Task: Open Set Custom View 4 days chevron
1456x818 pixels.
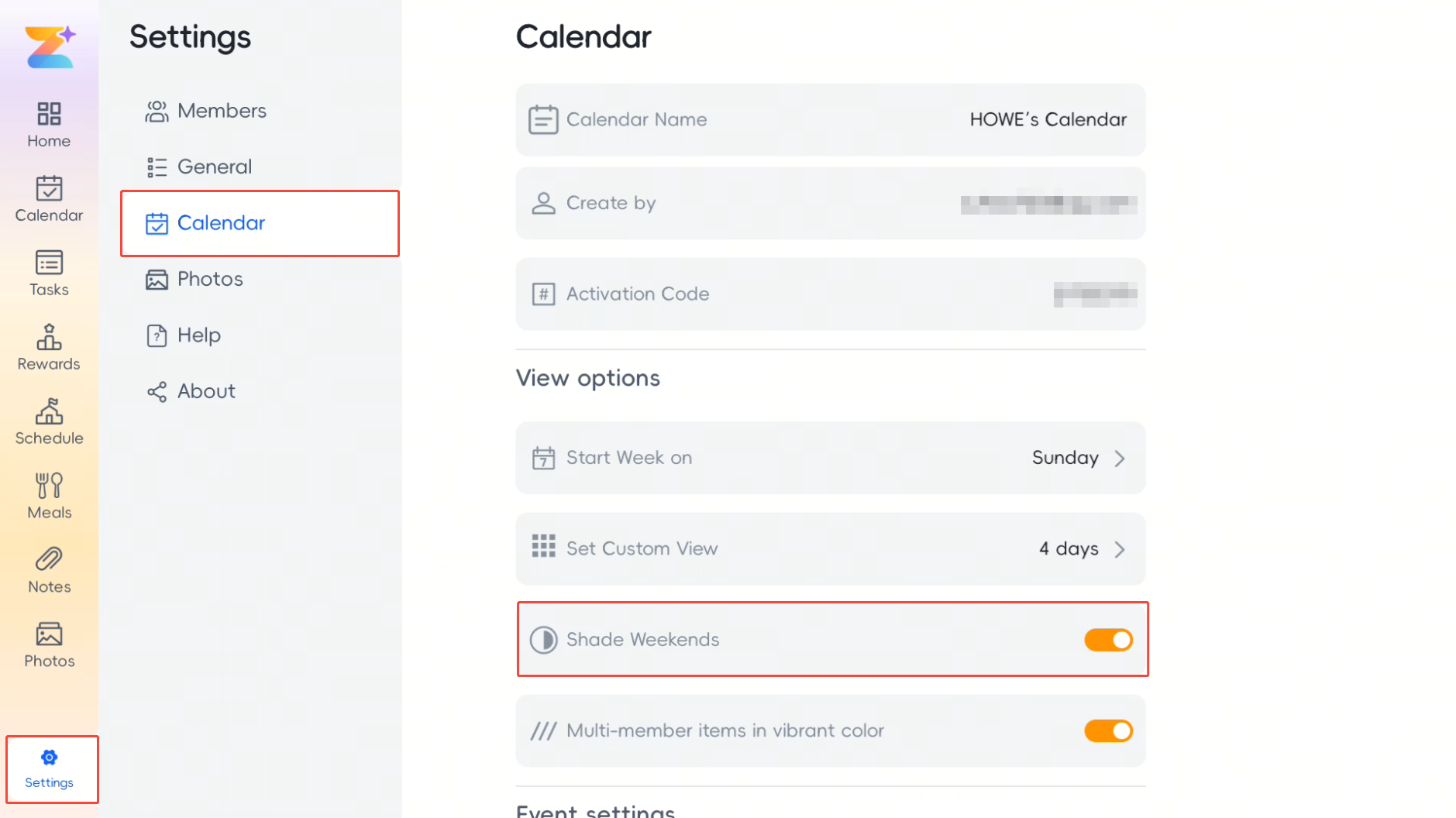Action: [x=1120, y=549]
